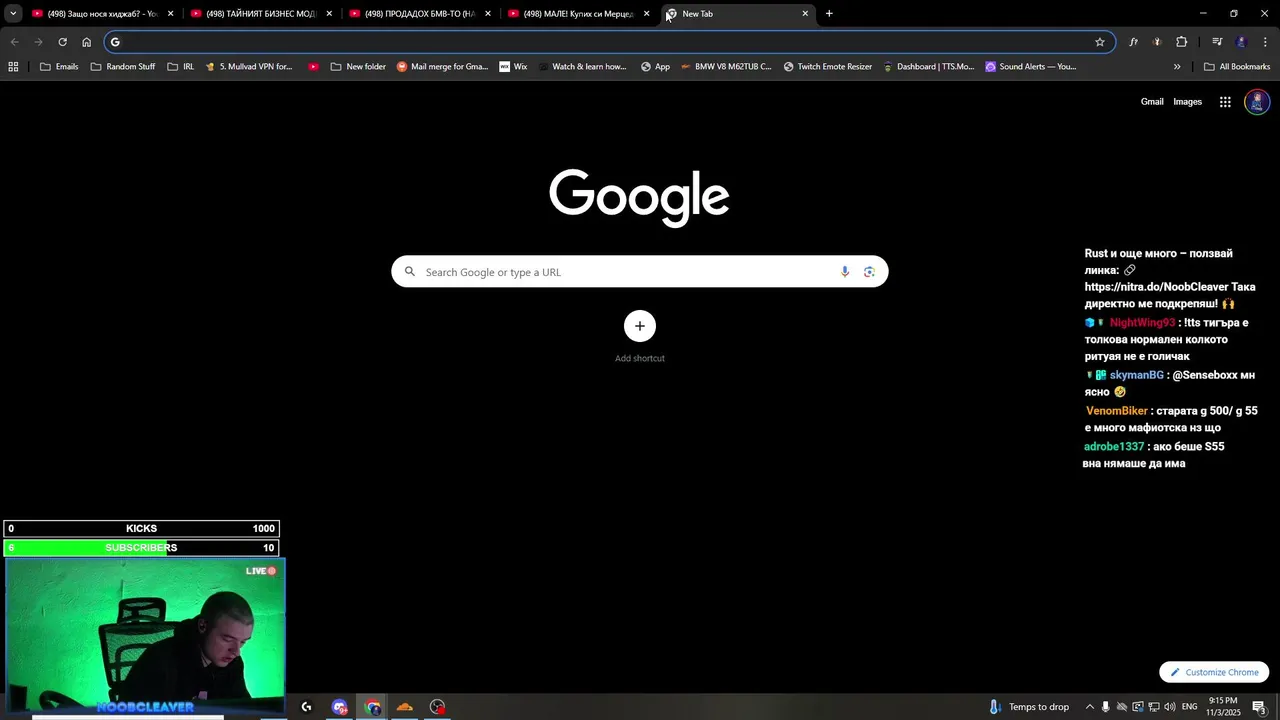The width and height of the screenshot is (1280, 720).
Task: Start voice search with the microphone icon
Action: 845,272
